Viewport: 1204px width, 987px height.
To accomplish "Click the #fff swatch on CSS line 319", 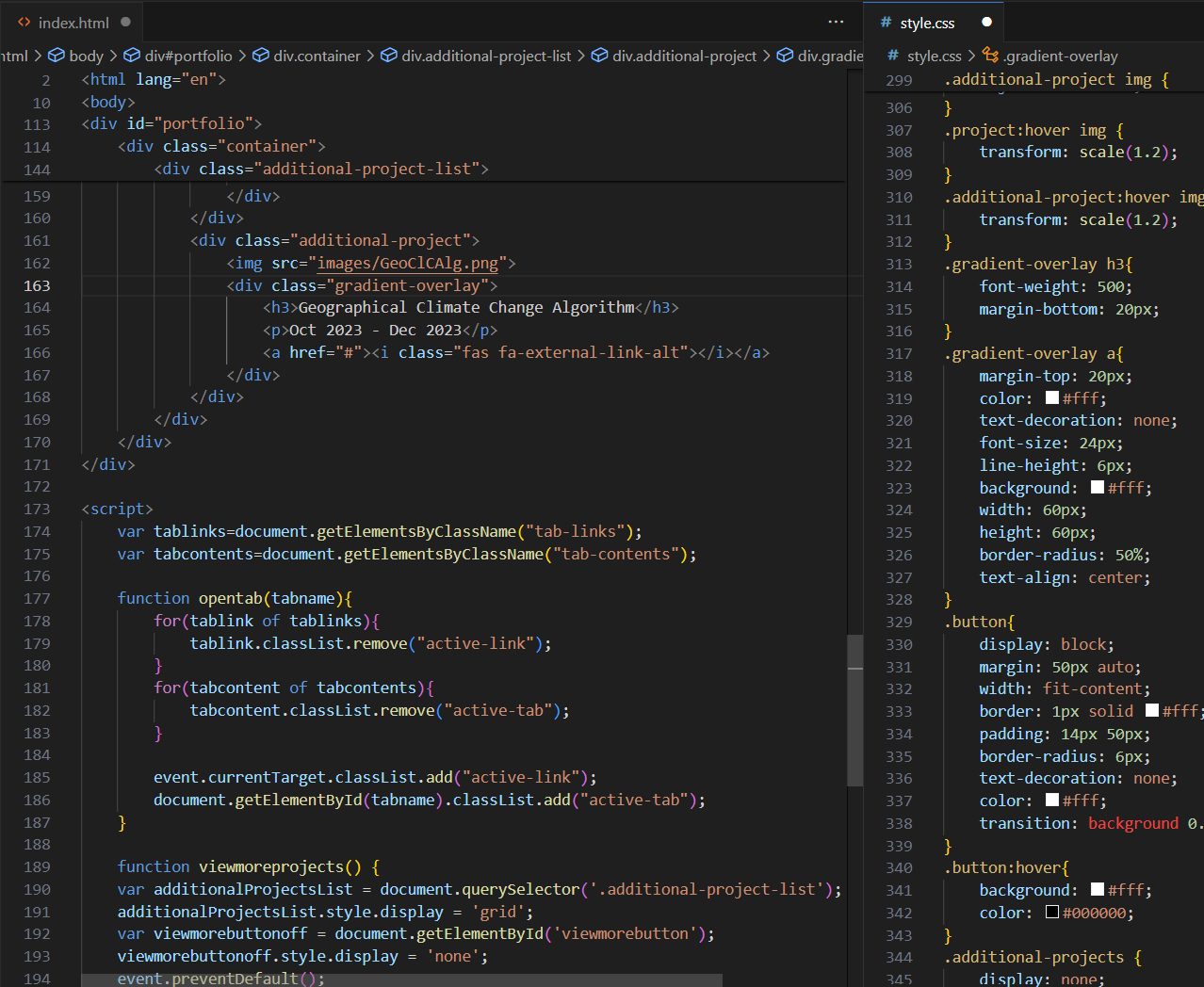I will pos(1052,398).
